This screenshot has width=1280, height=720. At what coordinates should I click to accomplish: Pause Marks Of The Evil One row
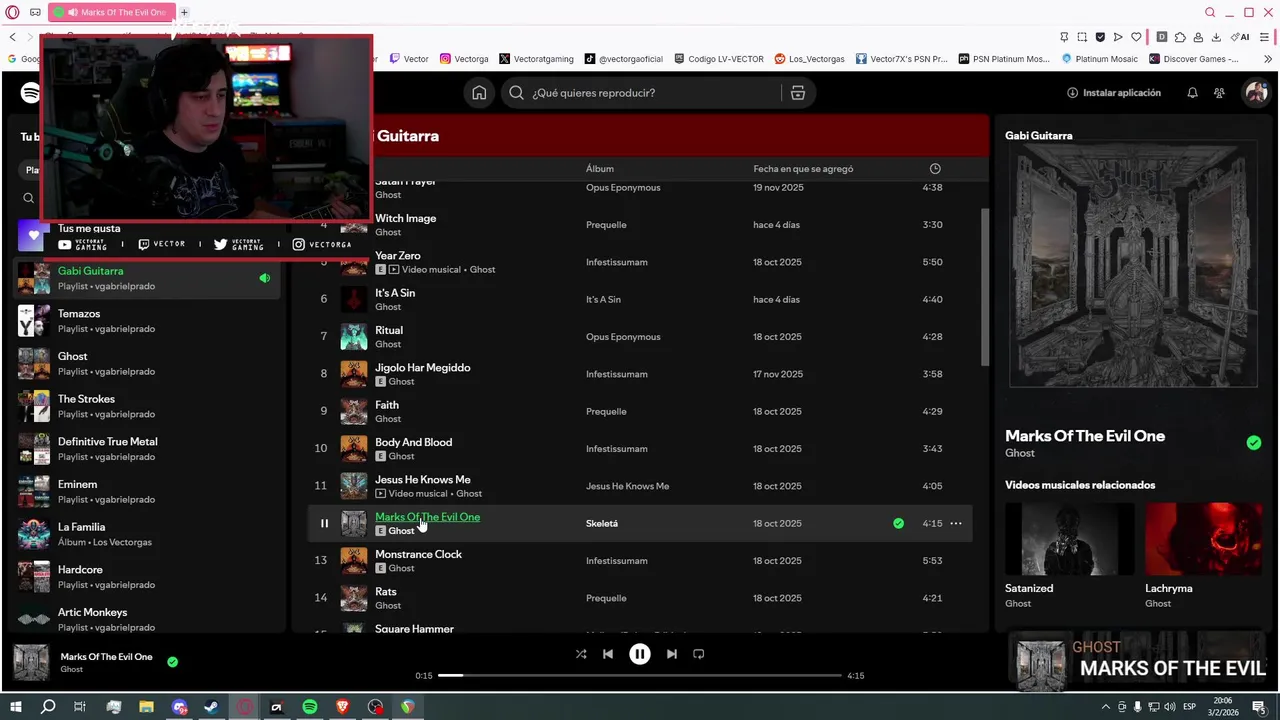[x=324, y=523]
